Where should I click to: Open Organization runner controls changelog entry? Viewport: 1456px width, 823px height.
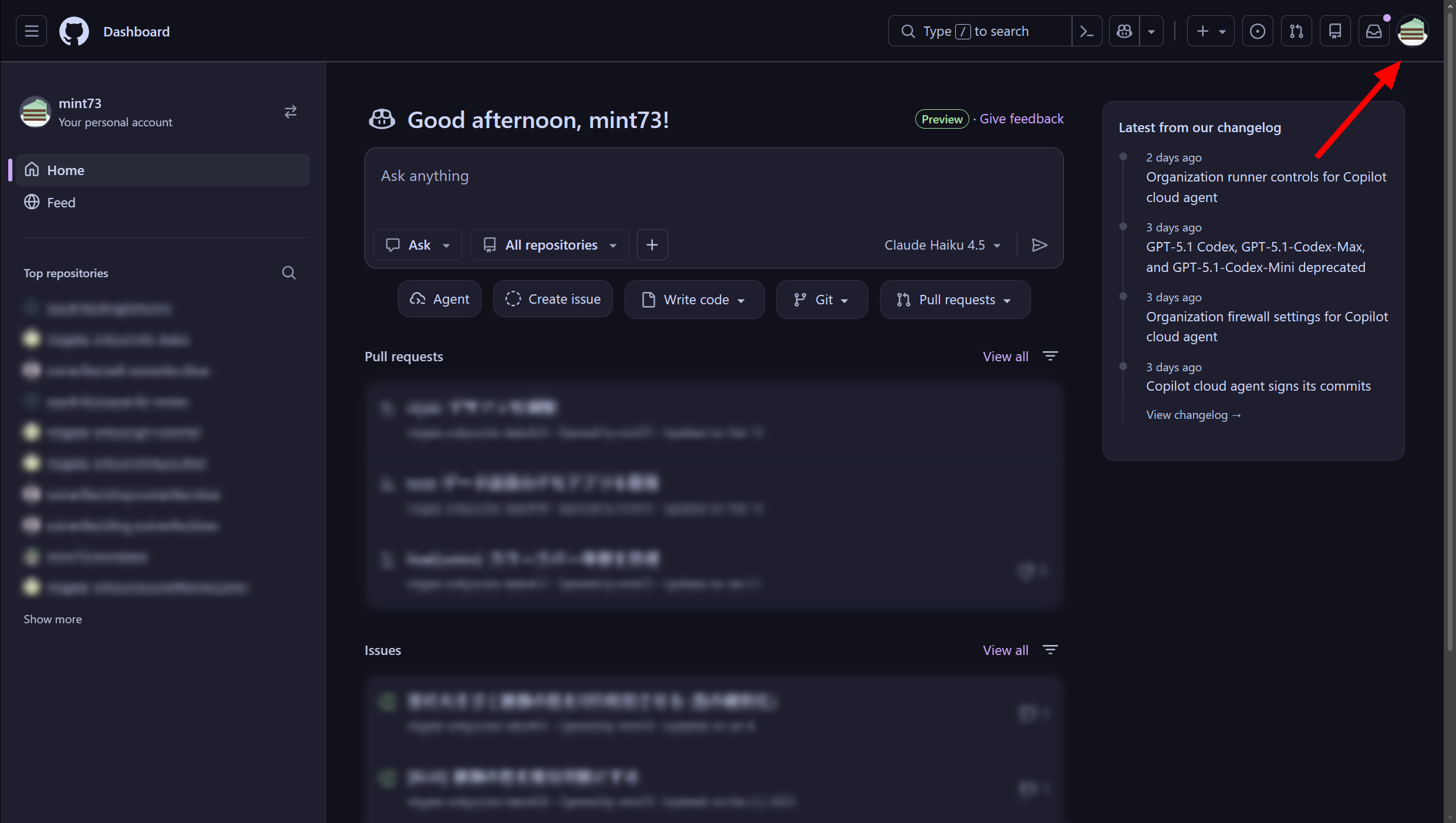click(x=1266, y=187)
